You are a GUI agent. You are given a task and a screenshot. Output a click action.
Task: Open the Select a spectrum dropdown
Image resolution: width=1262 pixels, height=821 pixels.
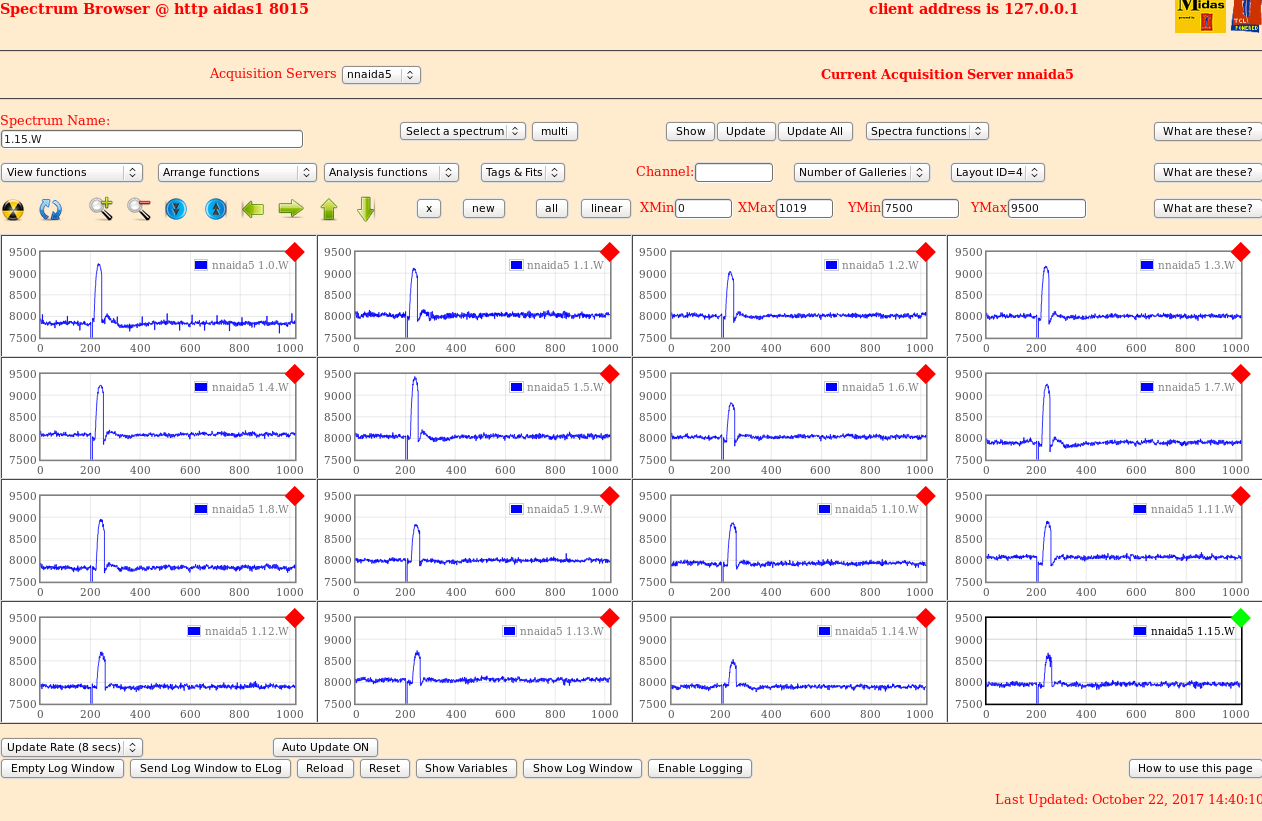click(463, 131)
